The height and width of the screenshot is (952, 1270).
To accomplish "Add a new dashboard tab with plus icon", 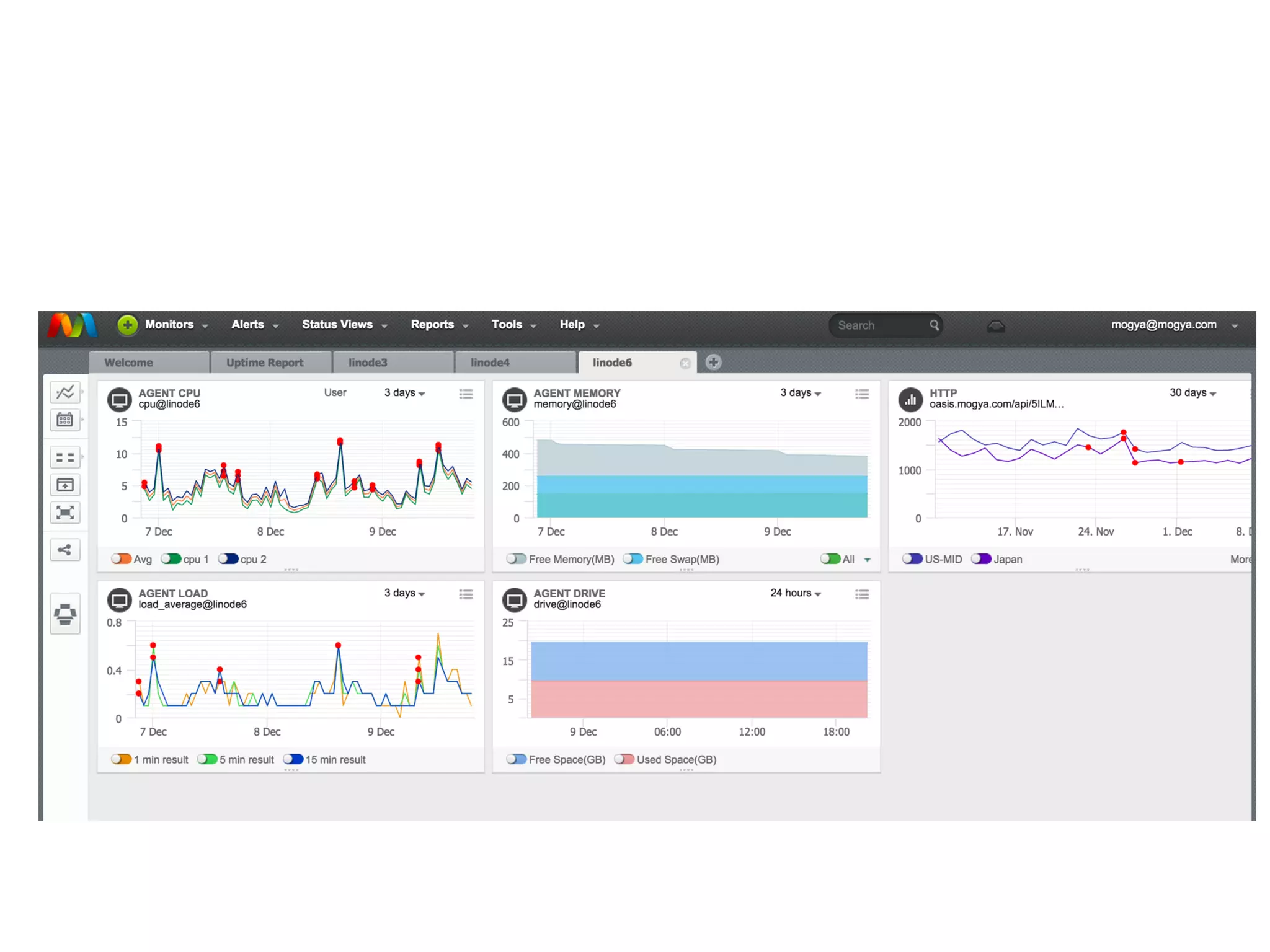I will [714, 363].
